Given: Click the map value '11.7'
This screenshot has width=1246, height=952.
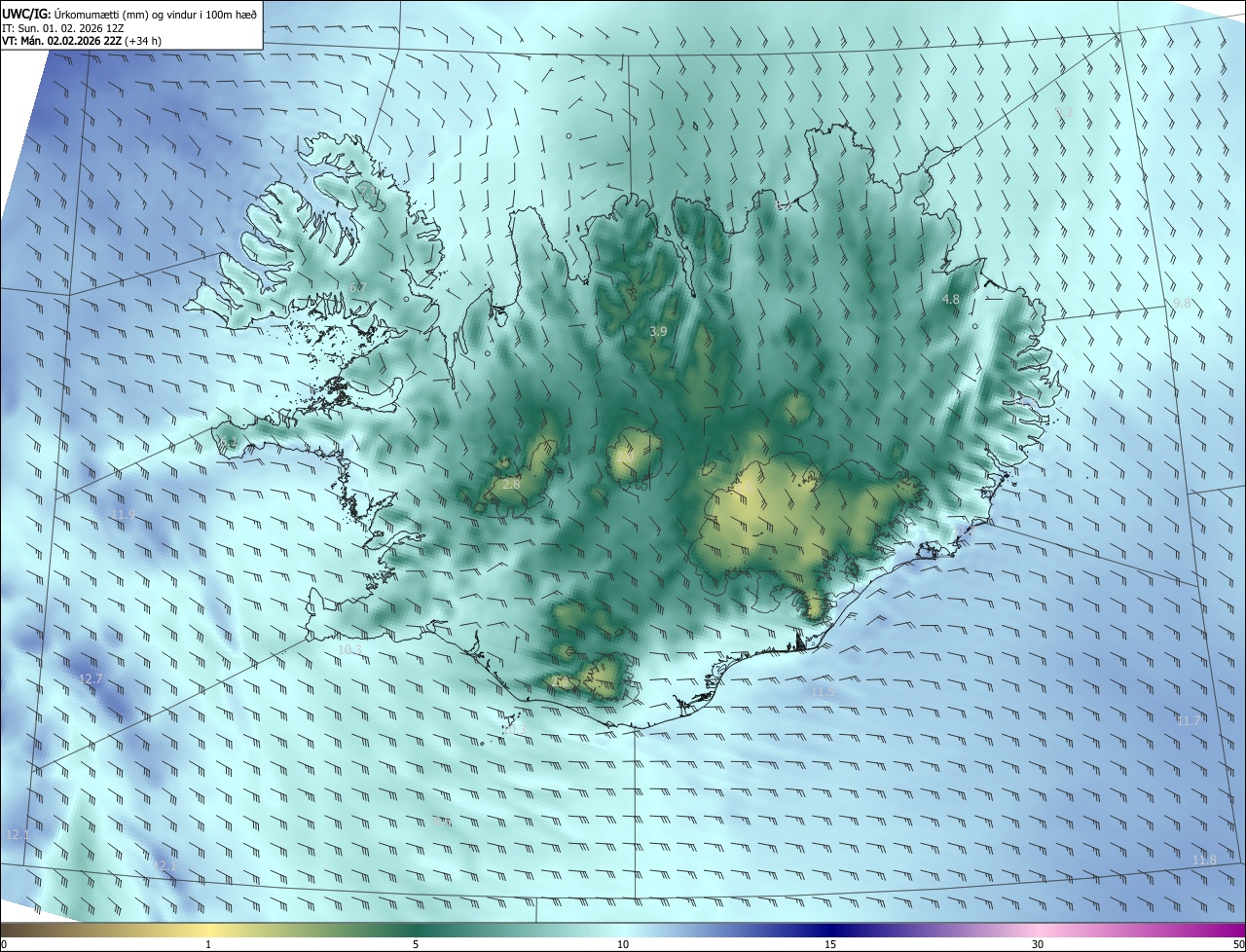Looking at the screenshot, I should [x=1188, y=721].
